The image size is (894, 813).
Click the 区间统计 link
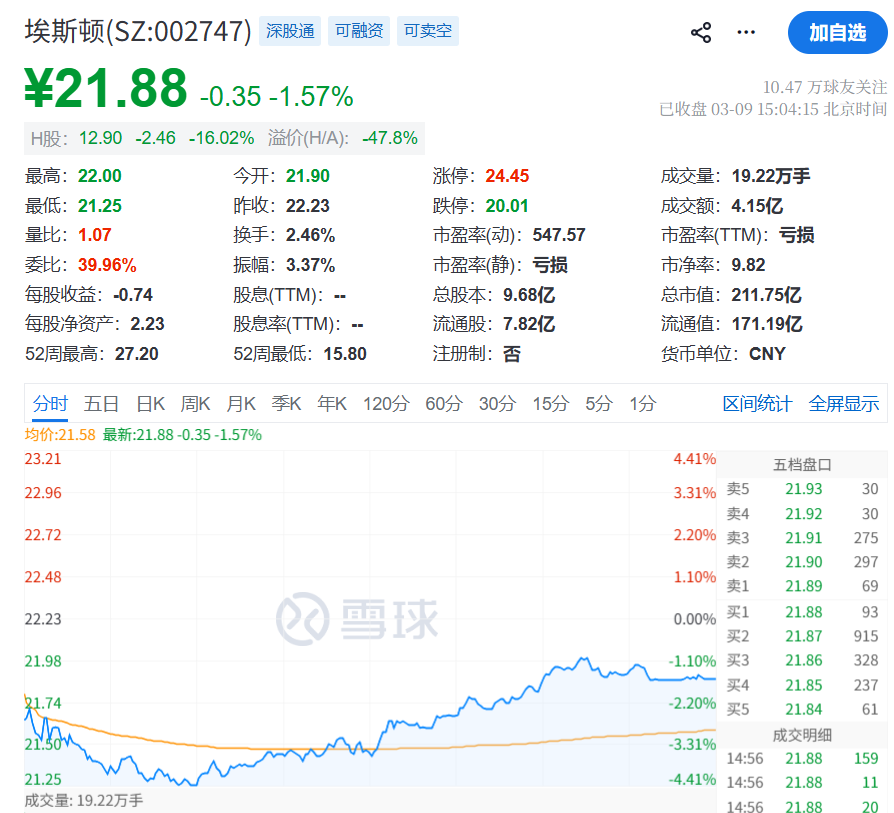pyautogui.click(x=757, y=404)
